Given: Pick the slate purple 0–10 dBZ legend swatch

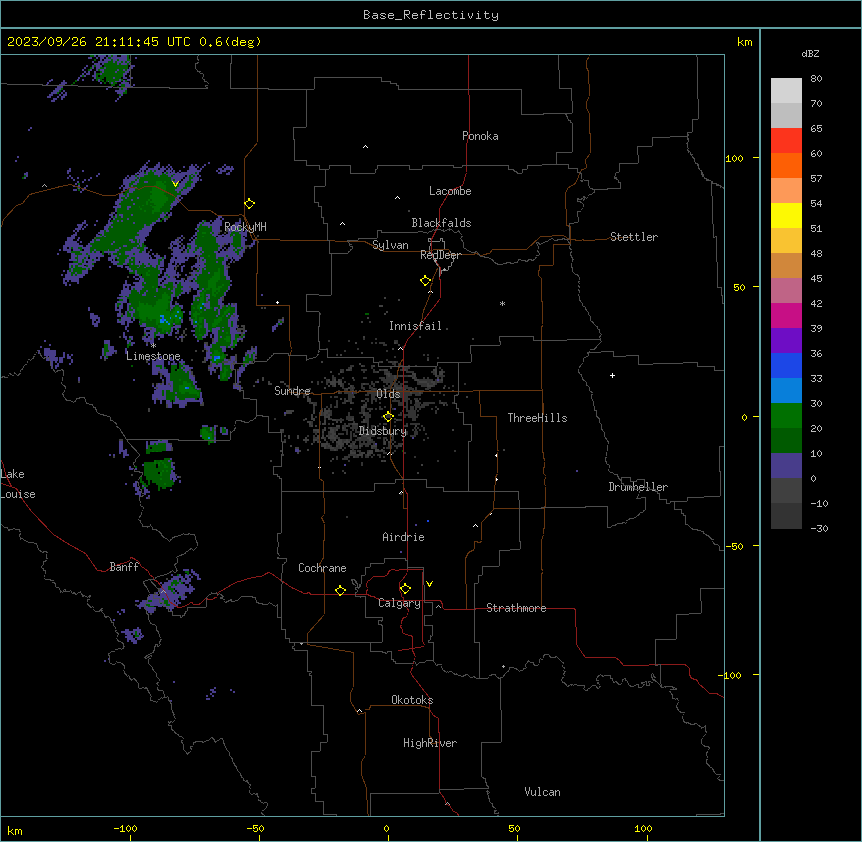Looking at the screenshot, I should point(786,466).
